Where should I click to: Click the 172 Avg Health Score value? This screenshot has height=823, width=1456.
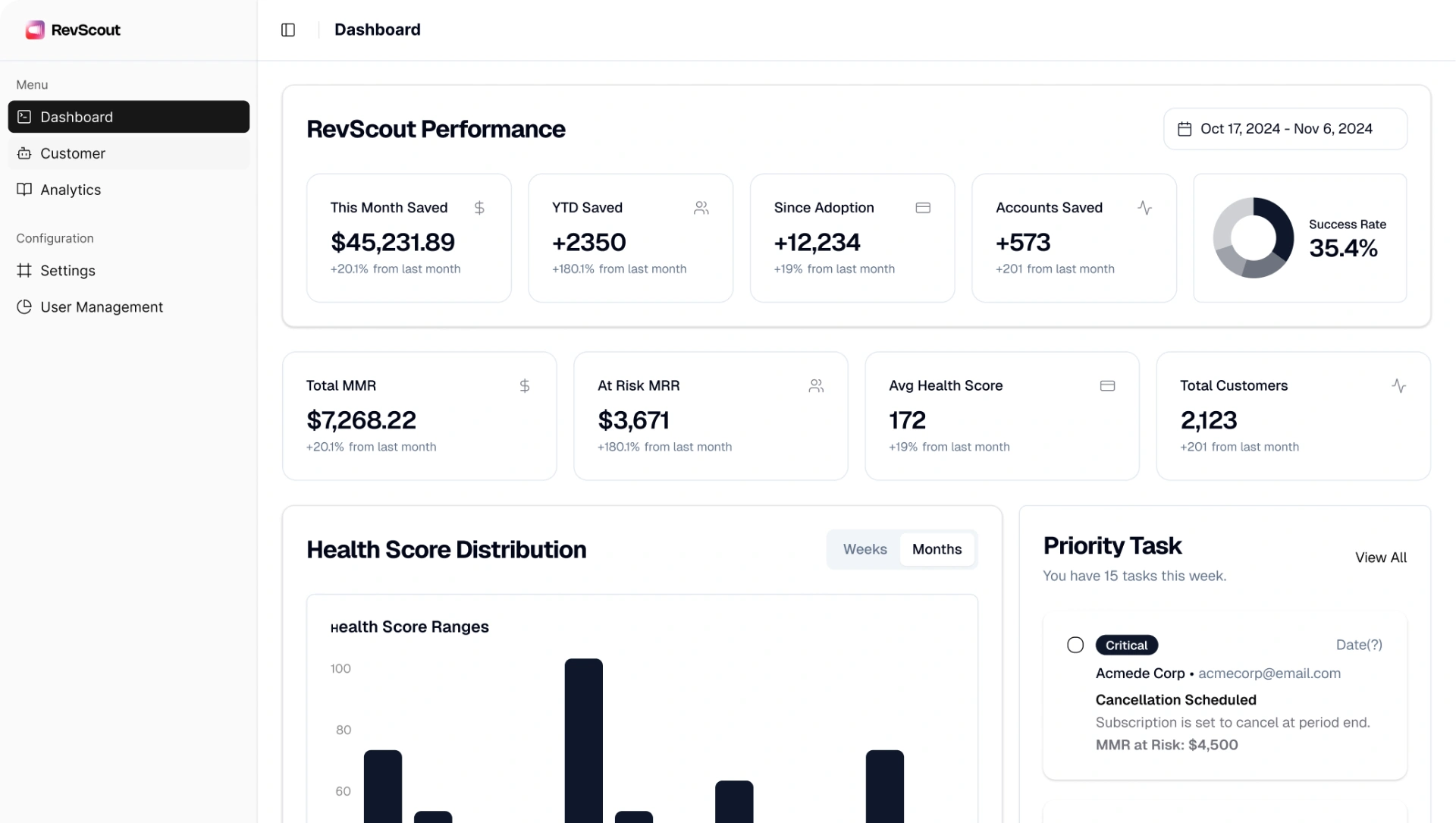click(907, 420)
